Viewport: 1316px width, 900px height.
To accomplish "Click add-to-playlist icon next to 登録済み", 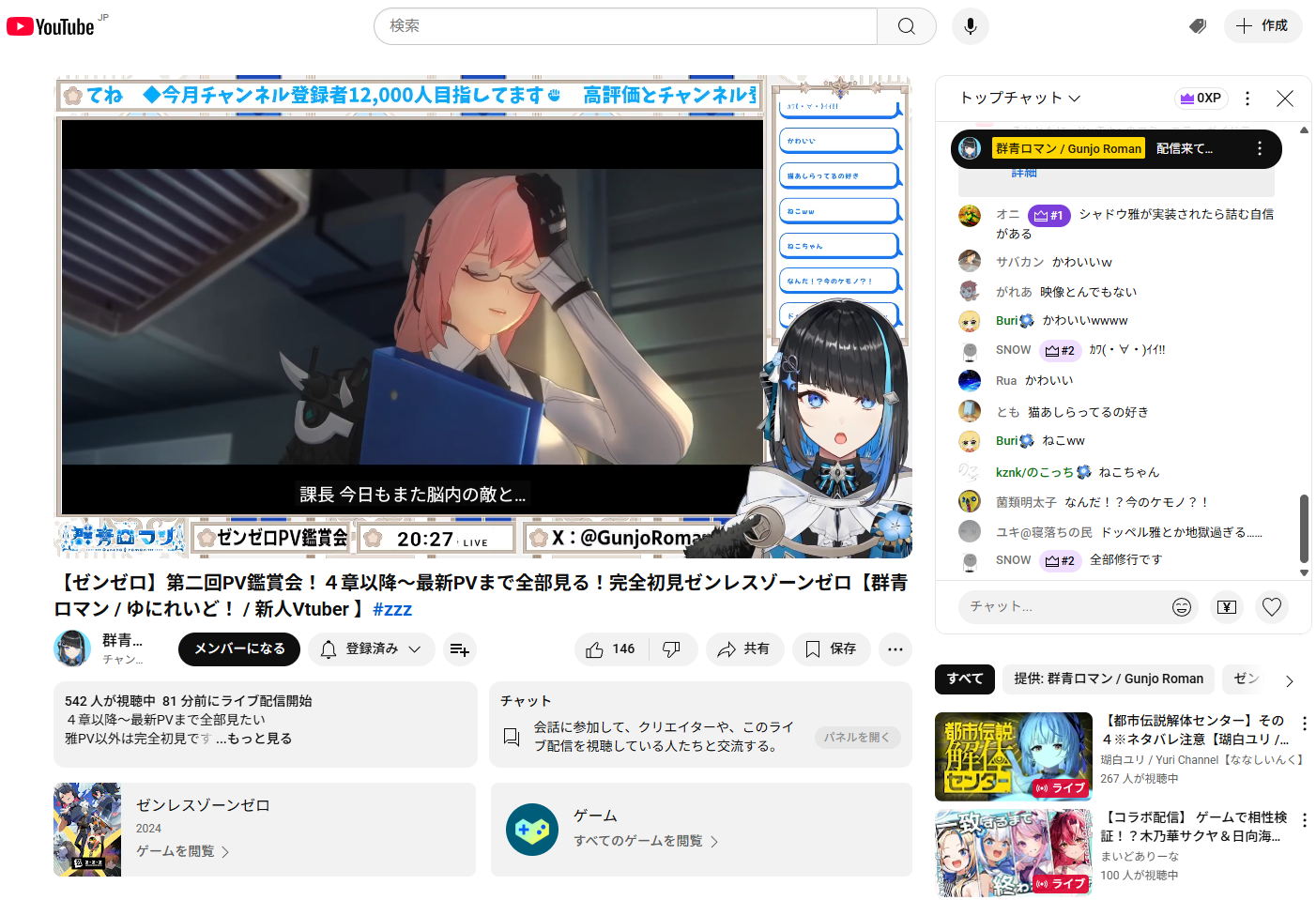I will click(459, 649).
